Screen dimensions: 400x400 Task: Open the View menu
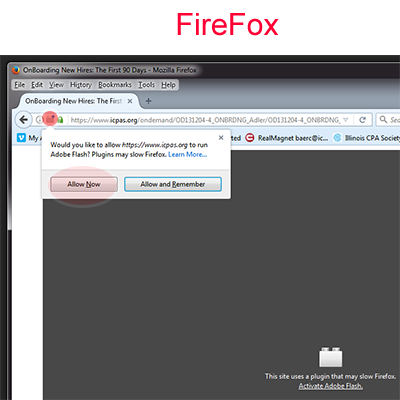(56, 85)
